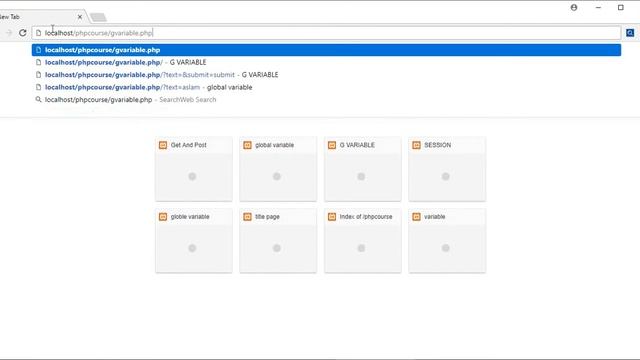Open the G VARIABLE thumbnail
The image size is (640, 360).
362,169
